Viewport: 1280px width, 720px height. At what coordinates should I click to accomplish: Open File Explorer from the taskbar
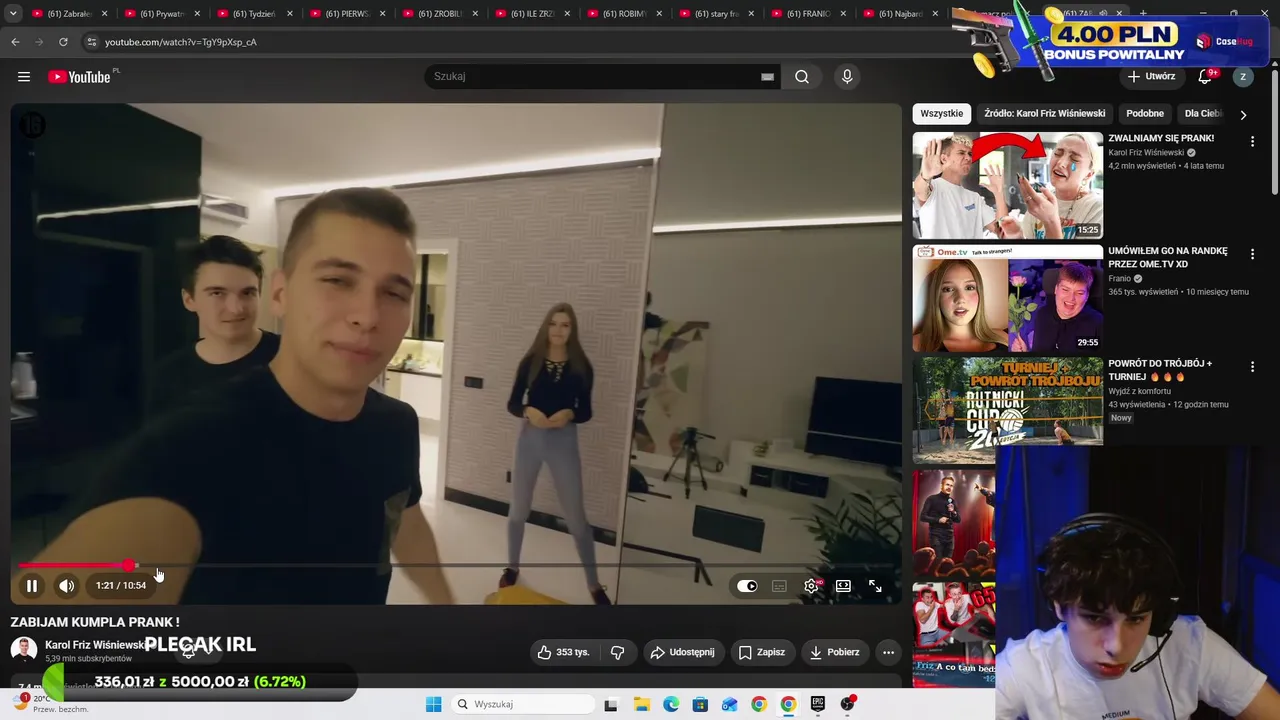tap(641, 704)
